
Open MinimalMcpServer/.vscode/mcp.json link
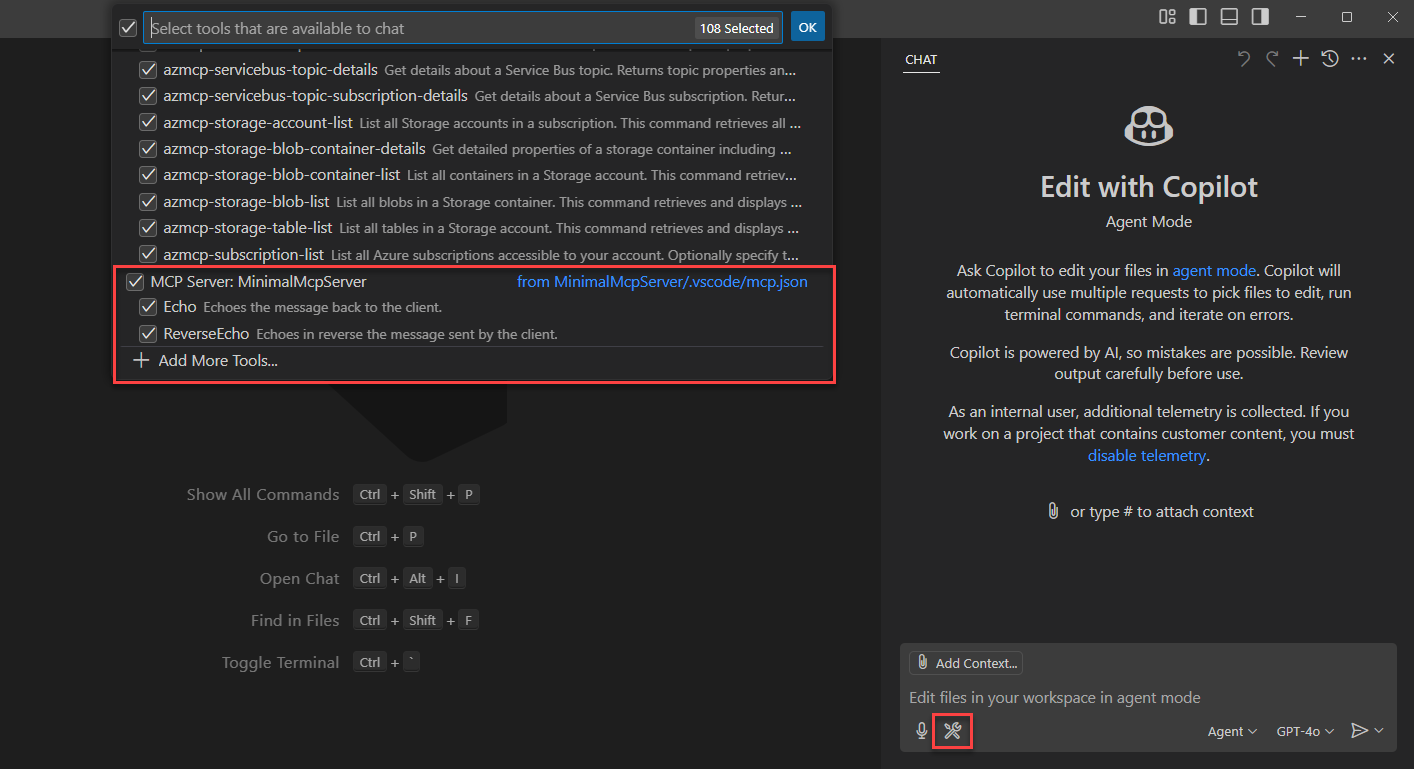(x=662, y=282)
